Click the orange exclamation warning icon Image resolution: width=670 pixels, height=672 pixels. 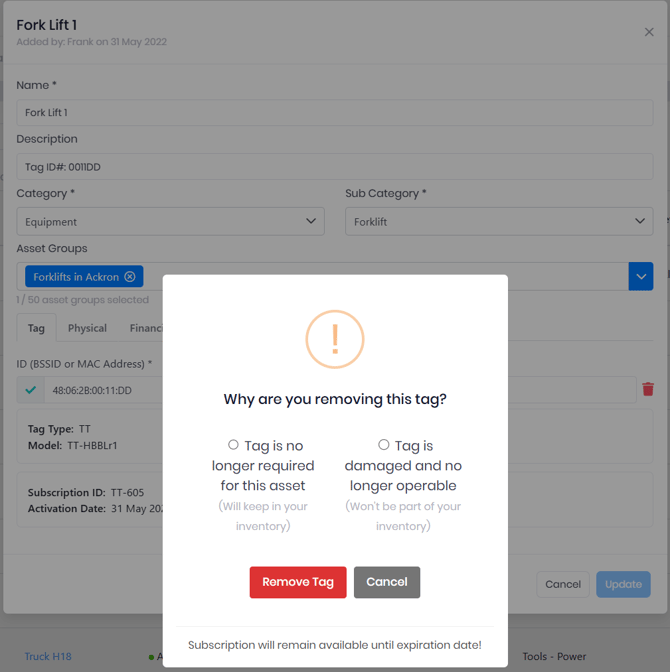click(x=335, y=339)
